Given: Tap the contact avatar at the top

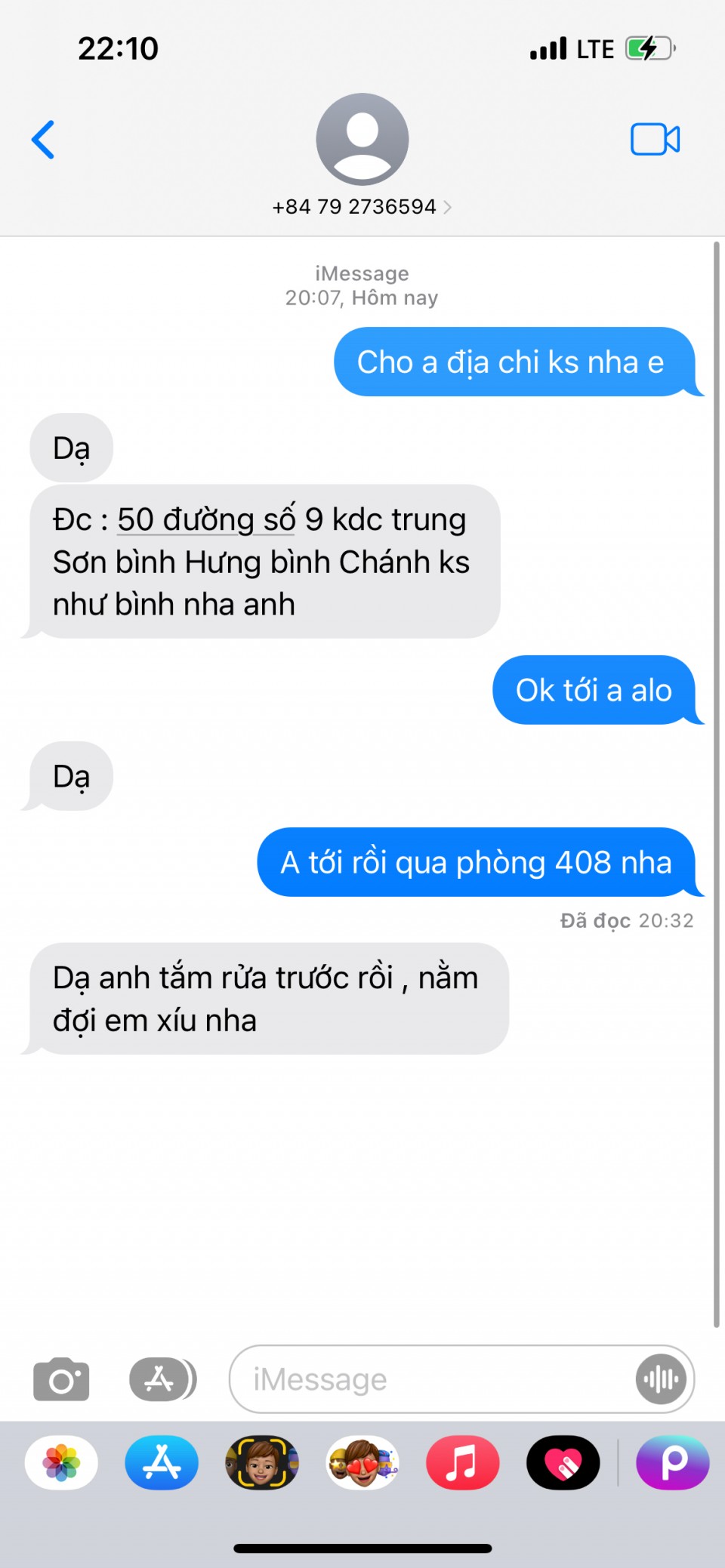Looking at the screenshot, I should tap(362, 139).
